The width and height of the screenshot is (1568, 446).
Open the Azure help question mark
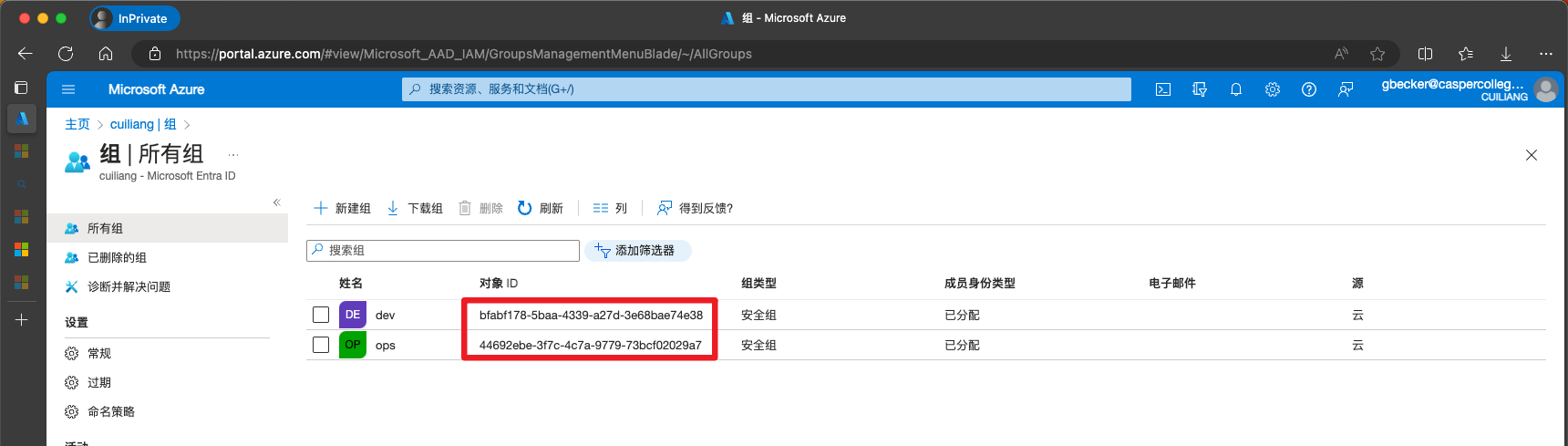1309,89
